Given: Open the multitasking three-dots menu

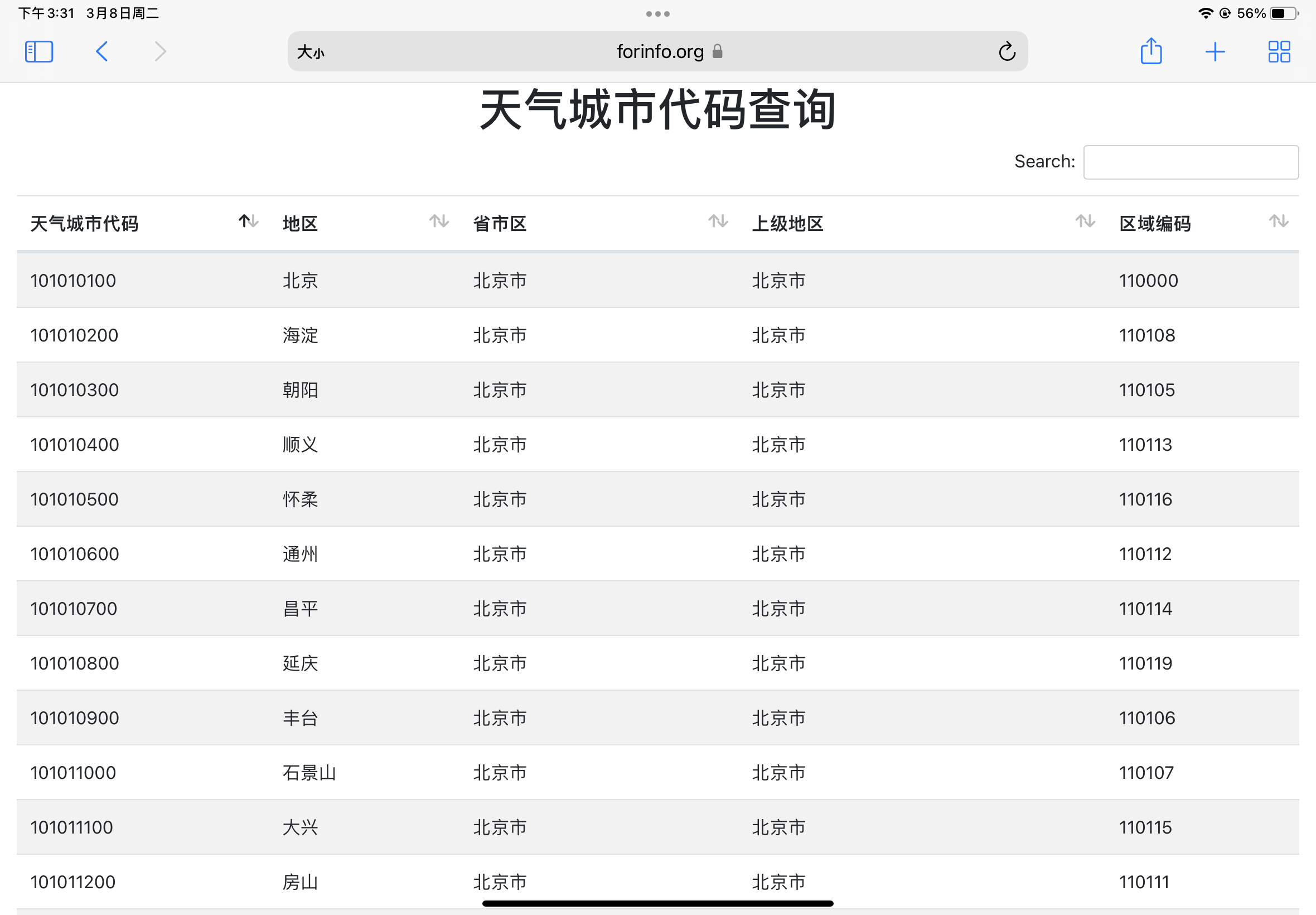Looking at the screenshot, I should pyautogui.click(x=657, y=14).
